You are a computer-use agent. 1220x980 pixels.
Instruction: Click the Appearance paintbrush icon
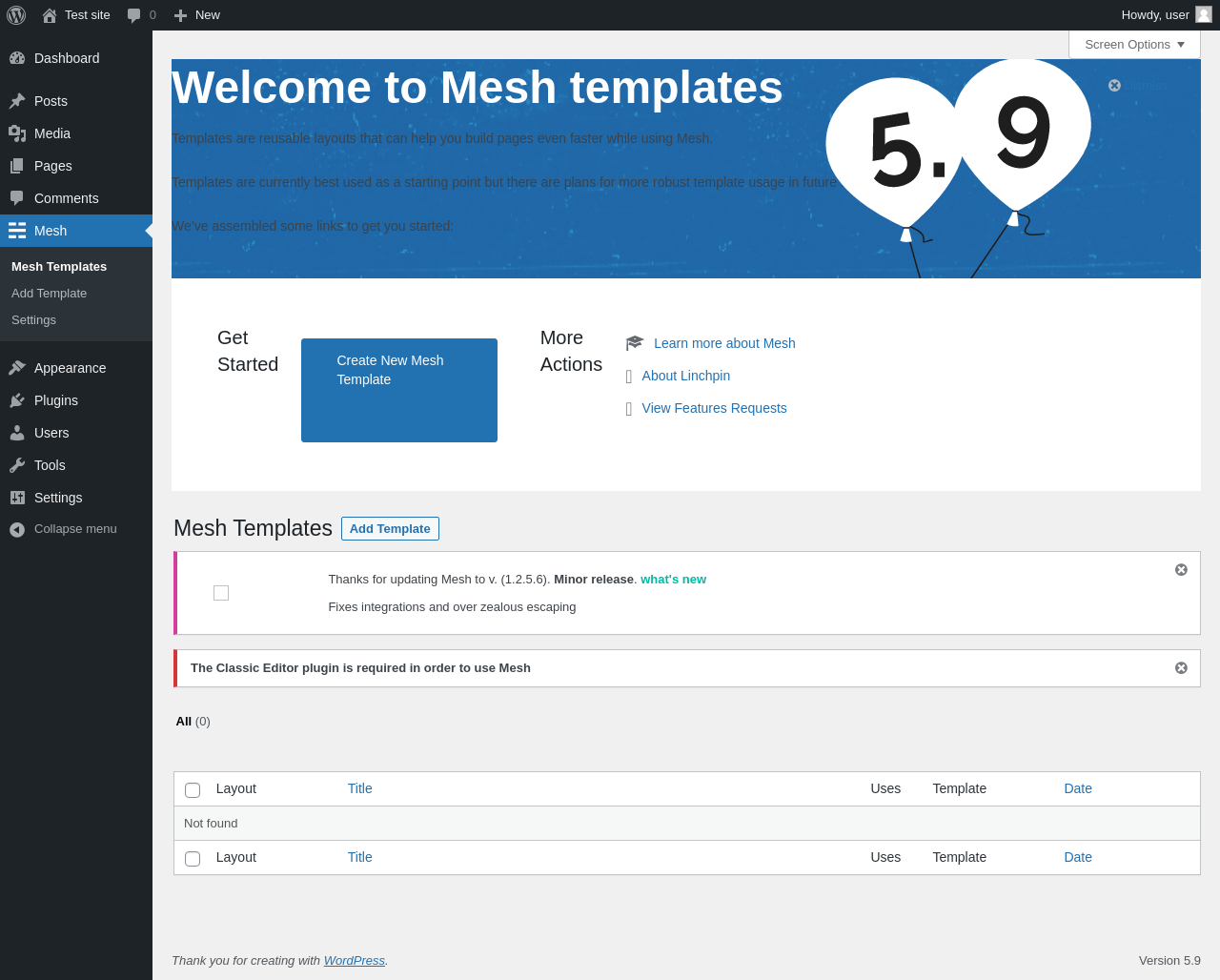coord(17,368)
